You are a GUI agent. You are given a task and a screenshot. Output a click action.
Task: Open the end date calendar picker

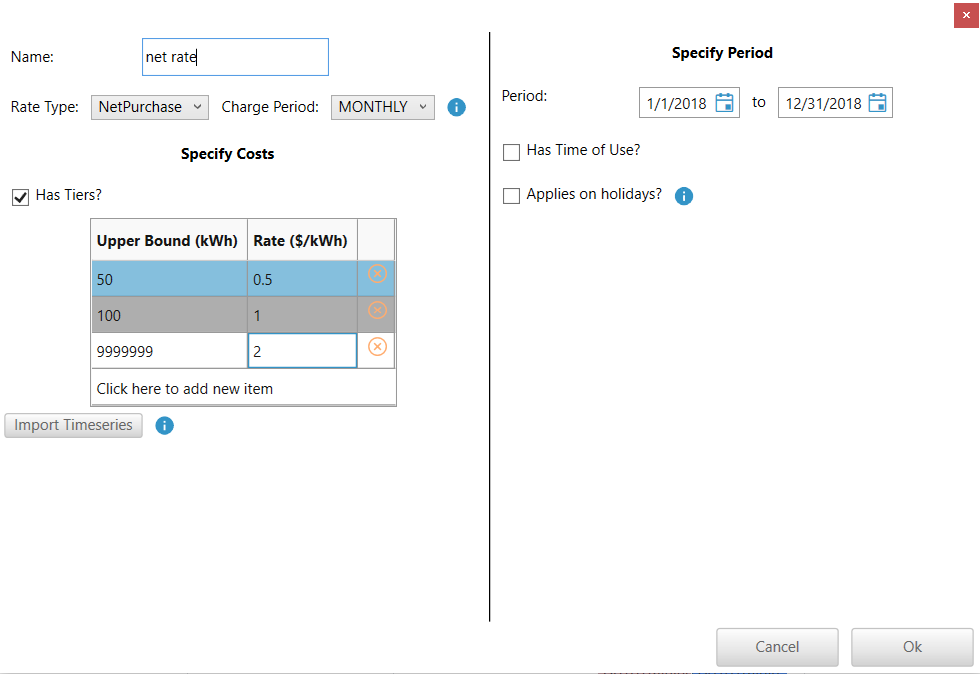pyautogui.click(x=877, y=103)
